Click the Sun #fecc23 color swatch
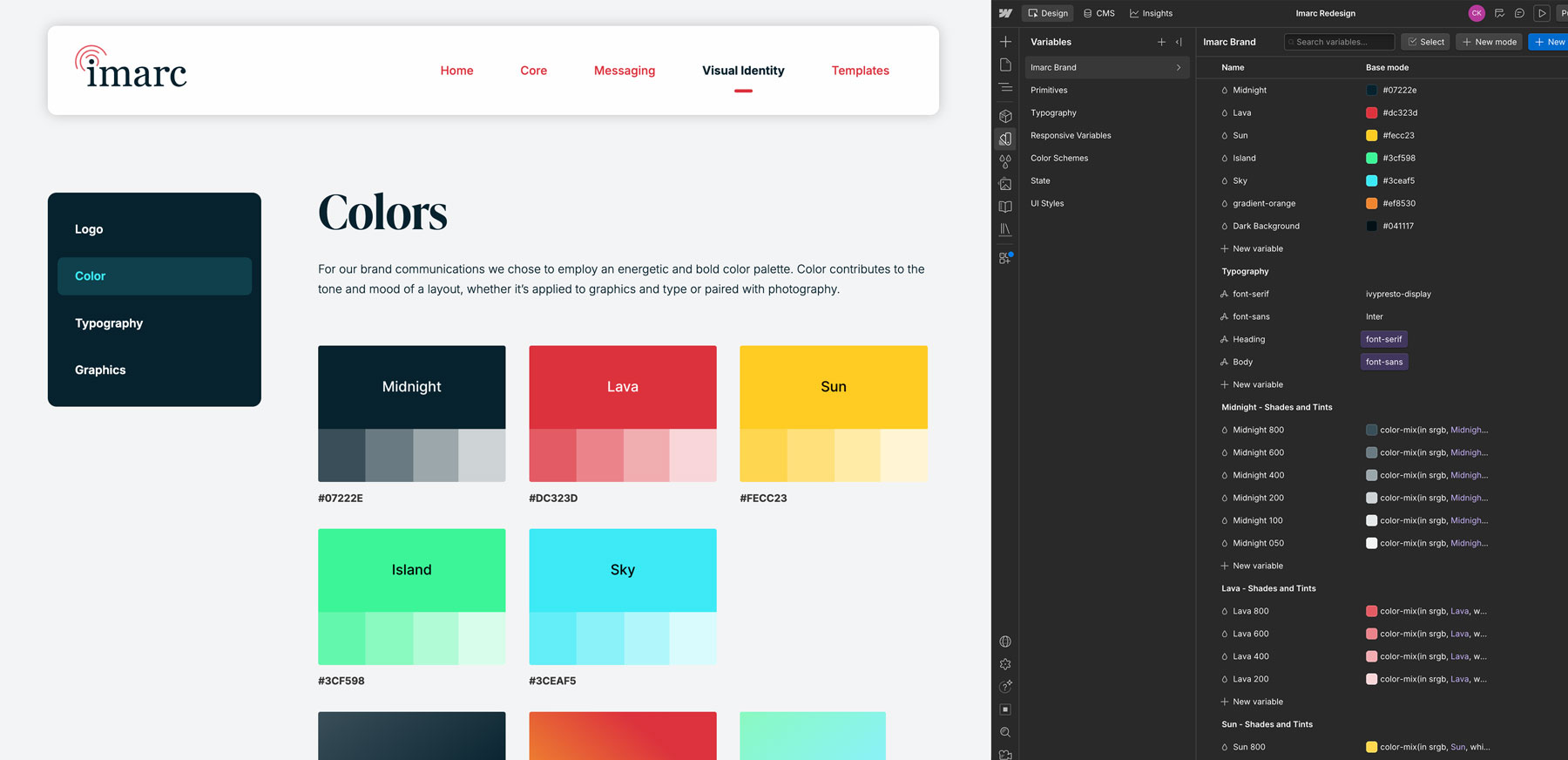Viewport: 1568px width, 760px height. pyautogui.click(x=1371, y=135)
